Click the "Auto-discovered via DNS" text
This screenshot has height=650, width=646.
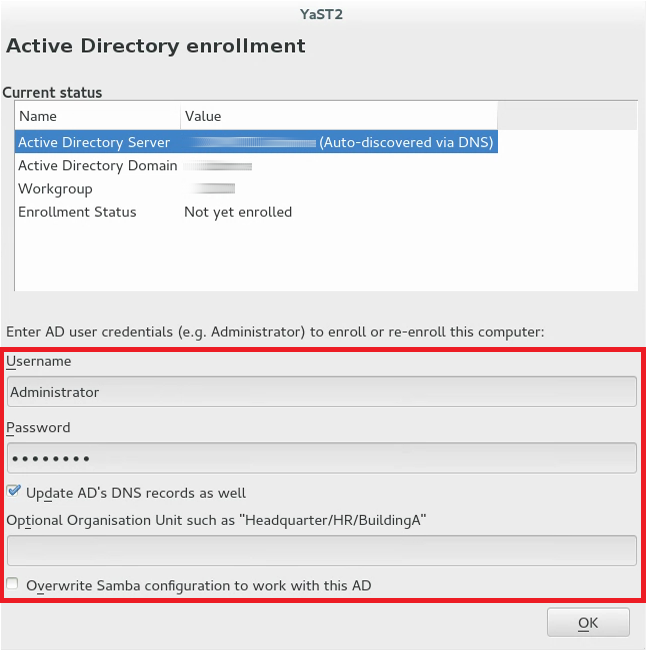pyautogui.click(x=406, y=142)
